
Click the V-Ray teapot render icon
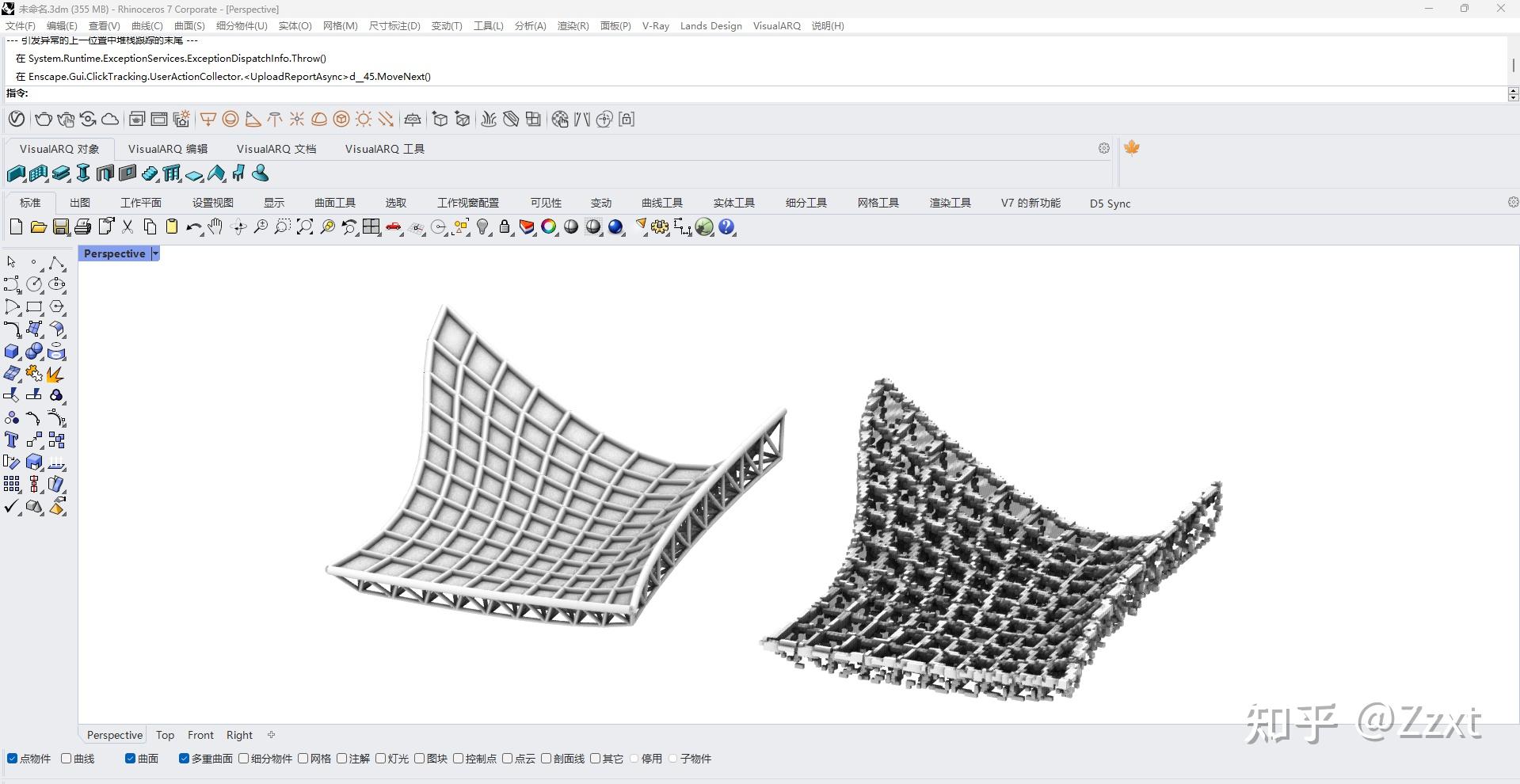[x=44, y=120]
